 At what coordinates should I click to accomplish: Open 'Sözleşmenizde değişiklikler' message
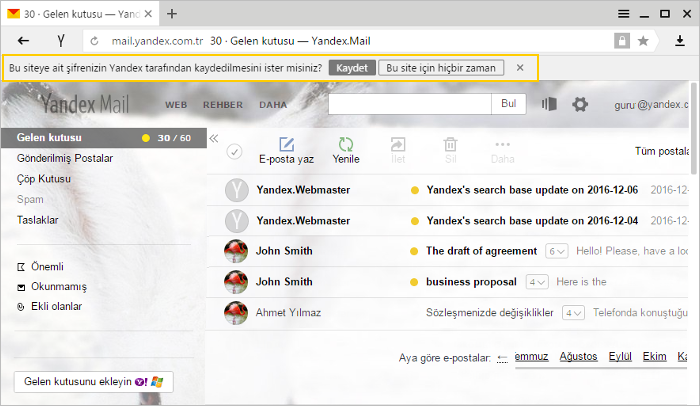(x=490, y=313)
